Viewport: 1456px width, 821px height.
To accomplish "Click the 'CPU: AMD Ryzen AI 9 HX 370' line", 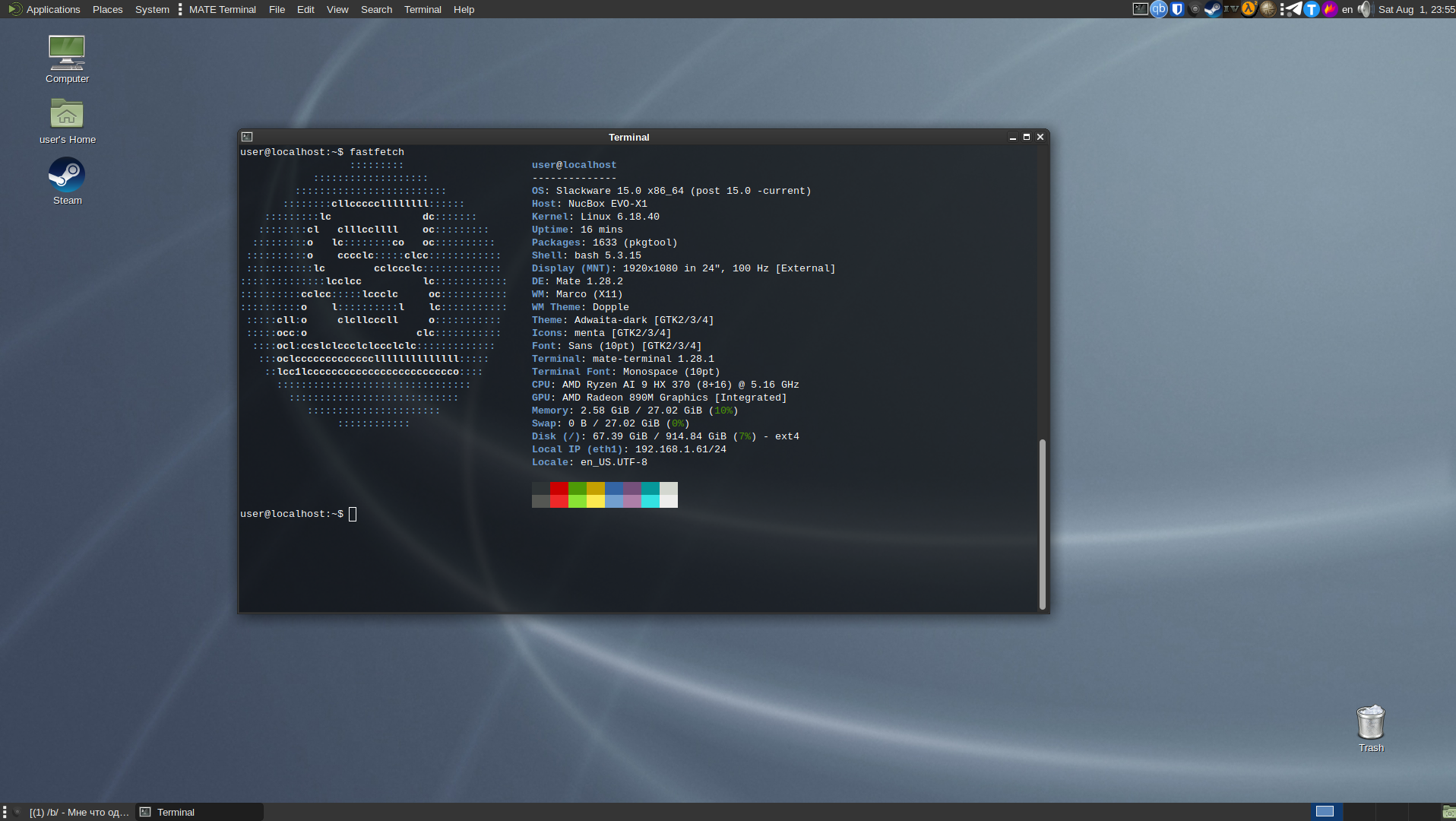I will point(666,385).
